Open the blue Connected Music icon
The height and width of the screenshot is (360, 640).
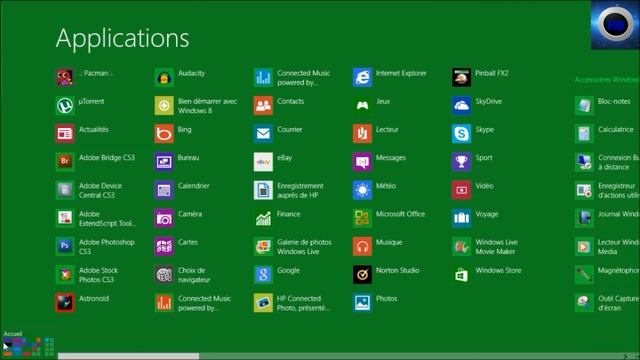pyautogui.click(x=263, y=77)
